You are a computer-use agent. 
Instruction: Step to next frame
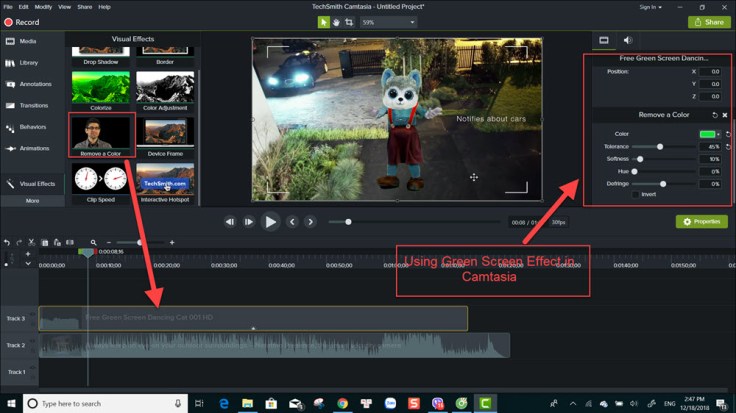[248, 222]
